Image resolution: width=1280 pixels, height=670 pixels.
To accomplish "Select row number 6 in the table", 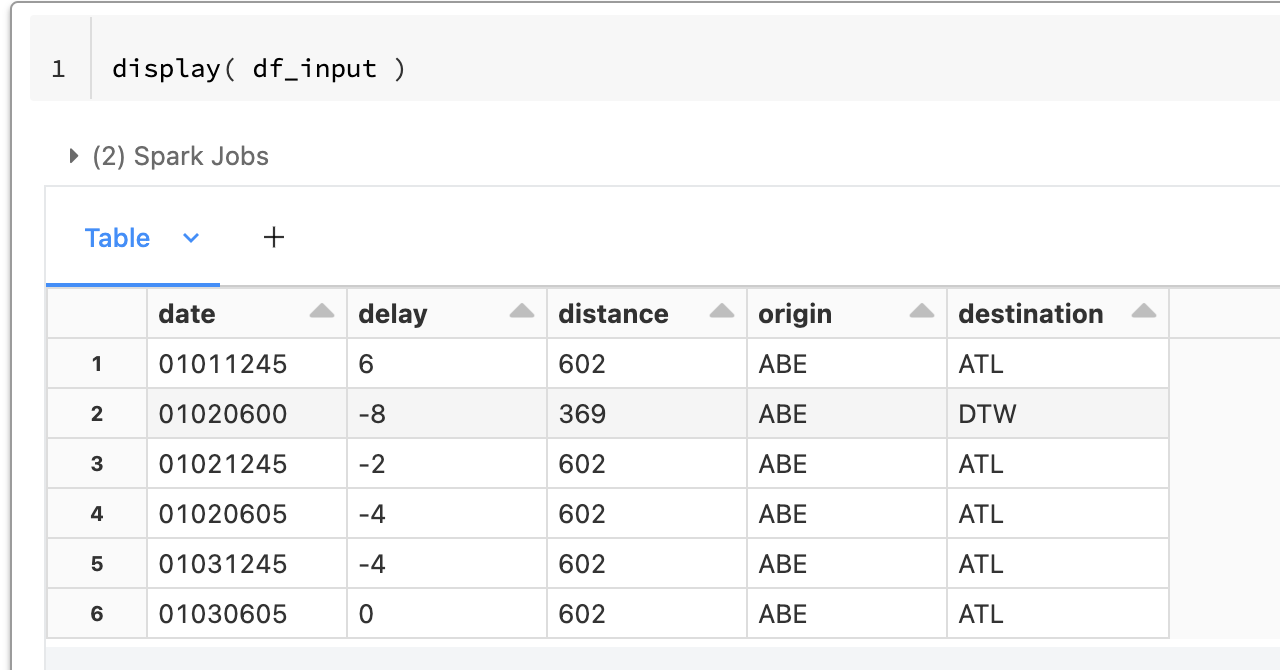I will point(97,614).
